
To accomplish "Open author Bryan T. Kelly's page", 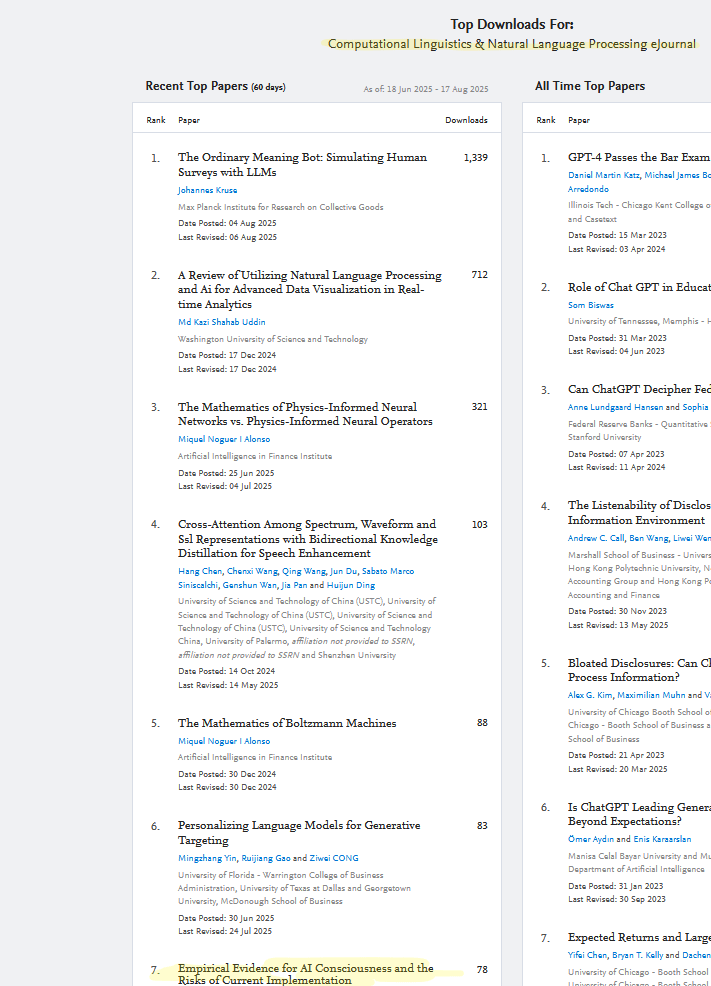I will coord(637,955).
